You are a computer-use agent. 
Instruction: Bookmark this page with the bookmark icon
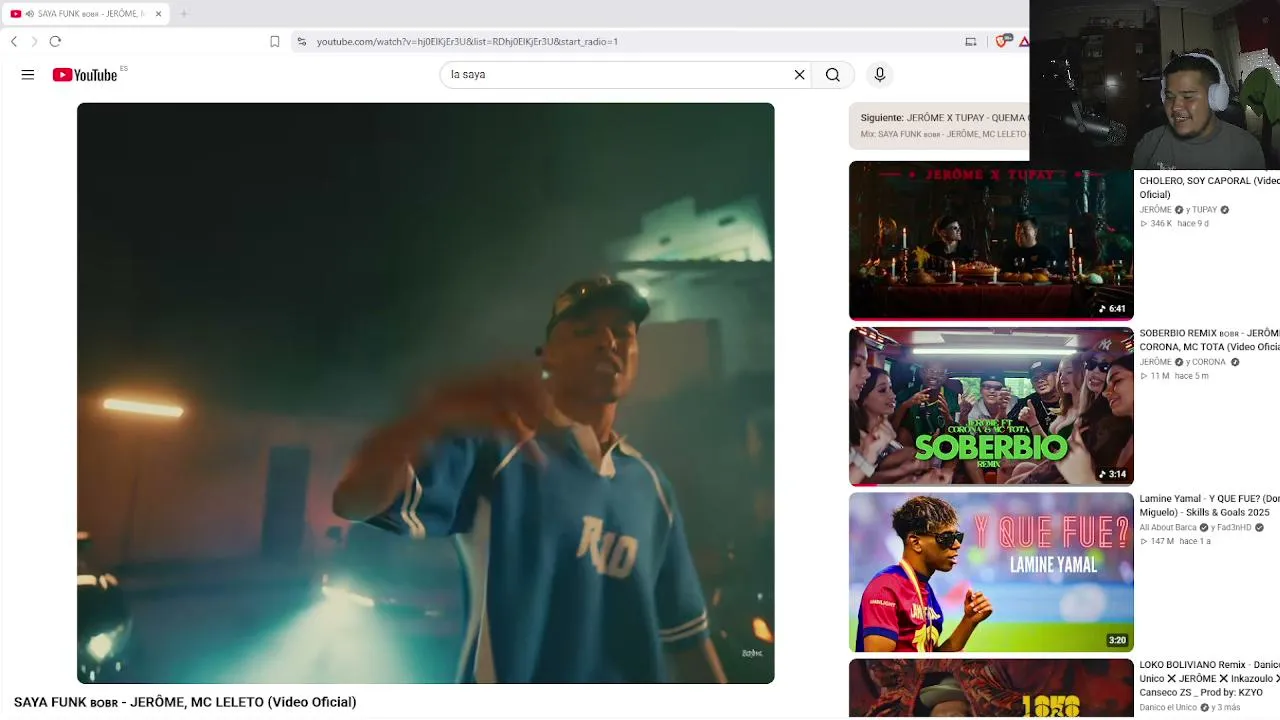click(275, 41)
